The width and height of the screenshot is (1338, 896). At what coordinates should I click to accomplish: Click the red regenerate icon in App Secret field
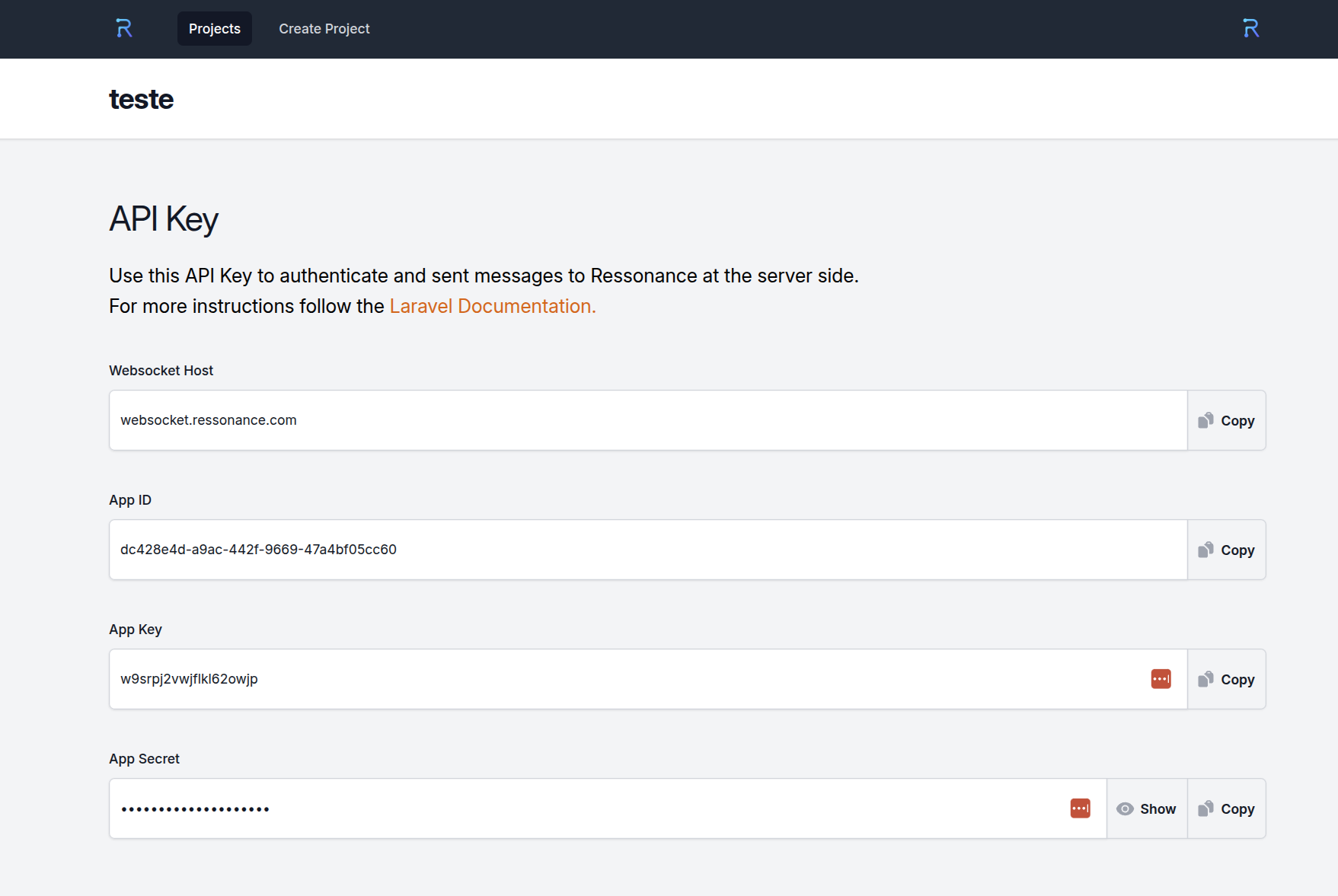click(1080, 808)
